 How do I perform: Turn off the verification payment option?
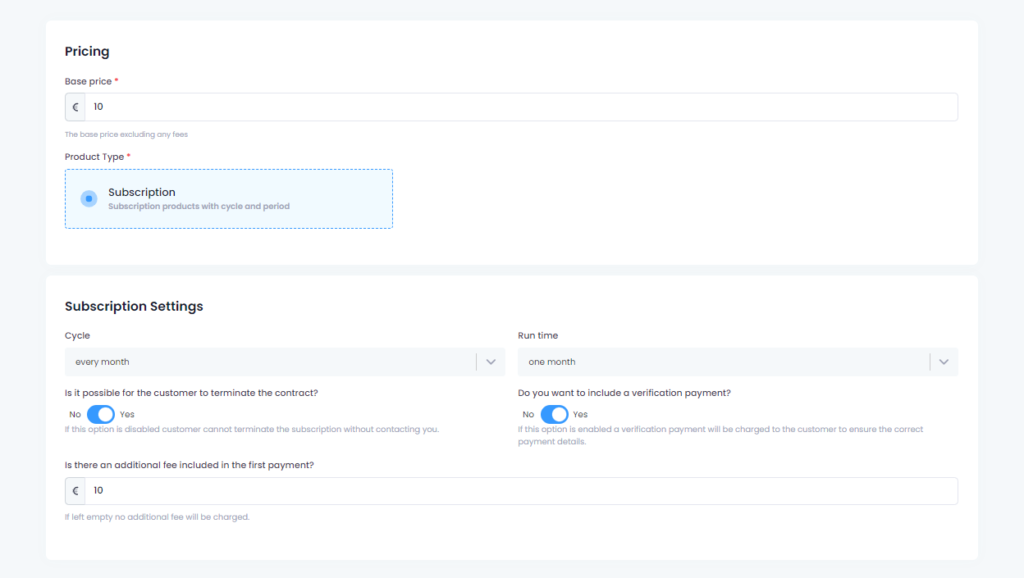556,413
